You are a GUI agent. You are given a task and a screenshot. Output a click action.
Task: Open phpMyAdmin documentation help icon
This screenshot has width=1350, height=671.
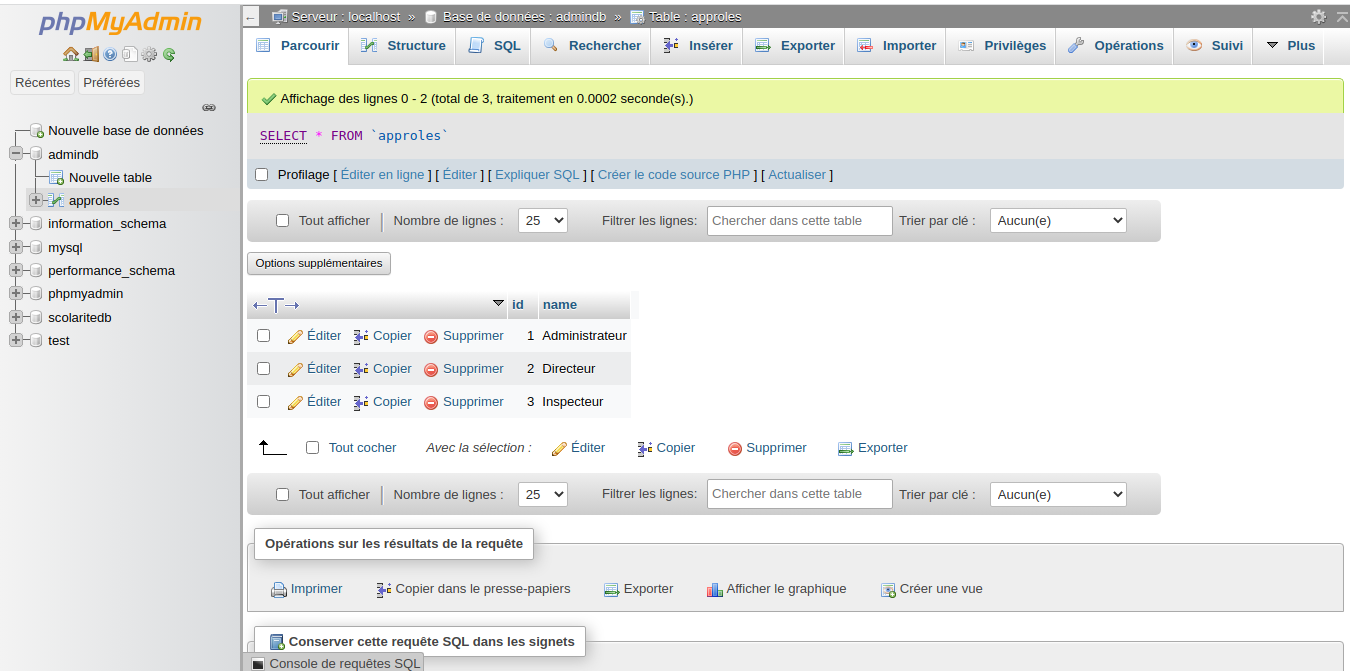tap(110, 54)
